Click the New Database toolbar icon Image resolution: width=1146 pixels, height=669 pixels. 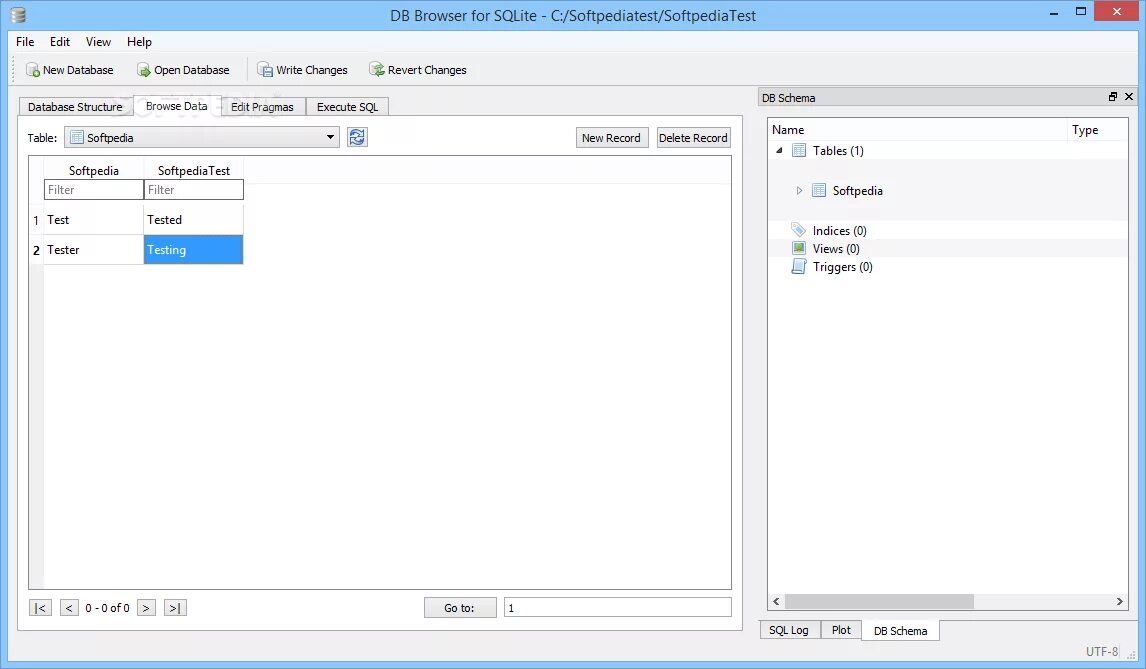(x=33, y=70)
